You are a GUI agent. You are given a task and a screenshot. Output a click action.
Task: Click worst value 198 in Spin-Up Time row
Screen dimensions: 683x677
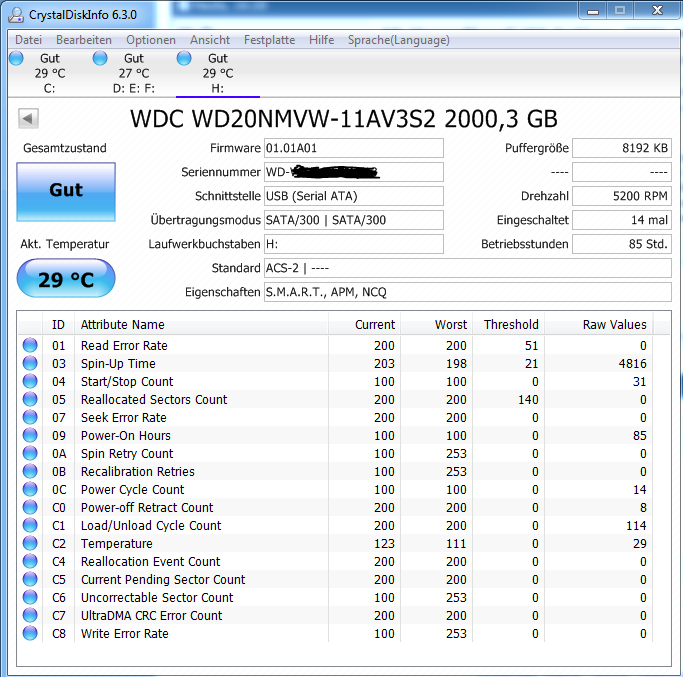click(x=456, y=363)
